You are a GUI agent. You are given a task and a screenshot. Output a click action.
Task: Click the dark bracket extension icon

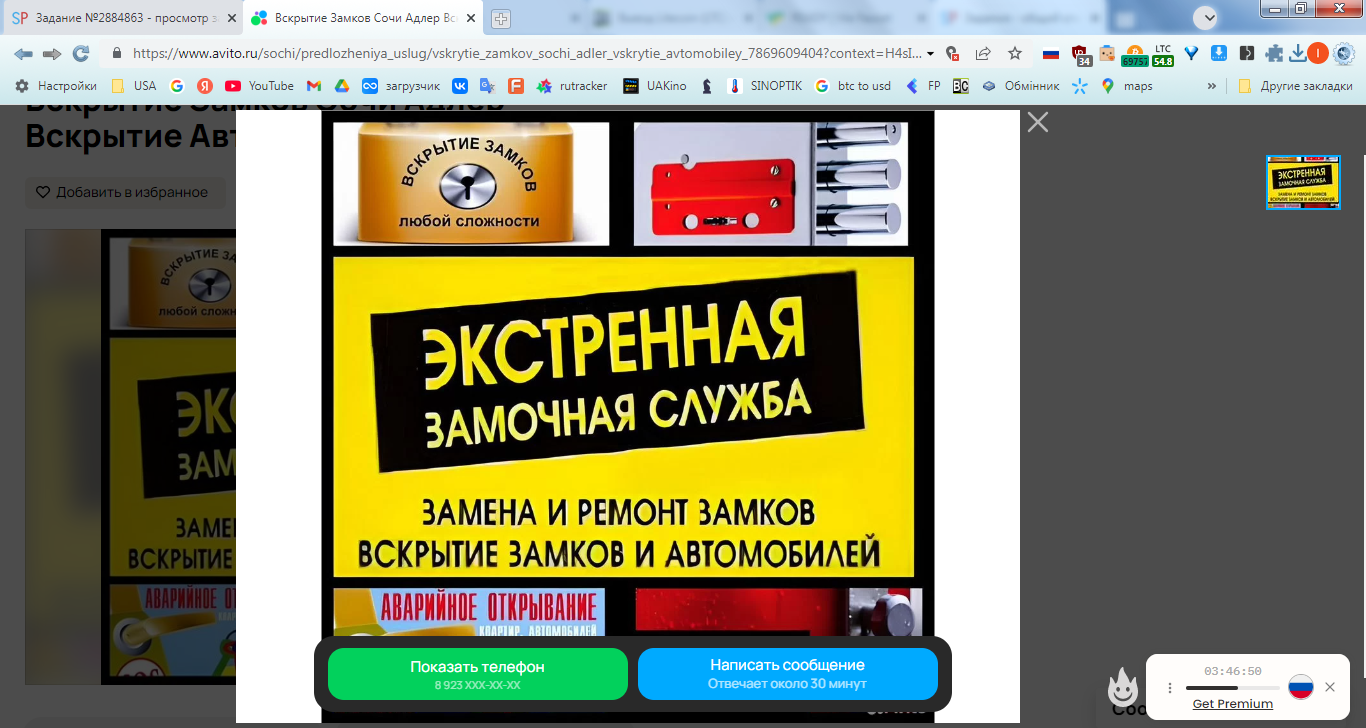[x=1247, y=53]
